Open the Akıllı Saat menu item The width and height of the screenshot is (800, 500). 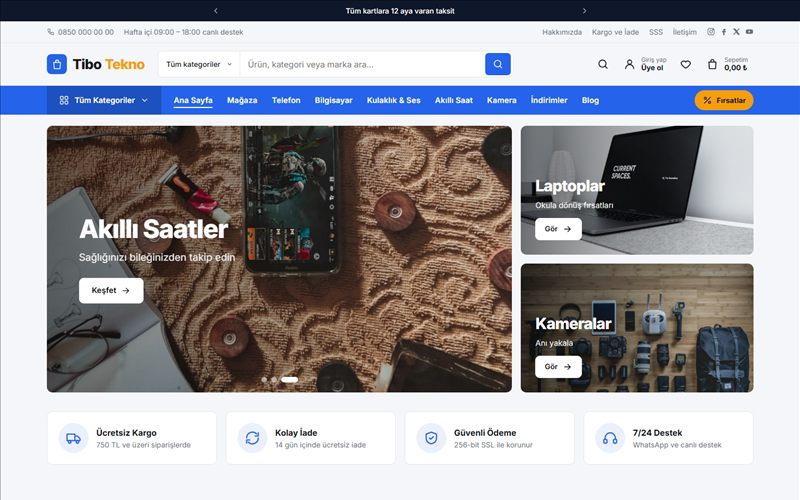(454, 100)
